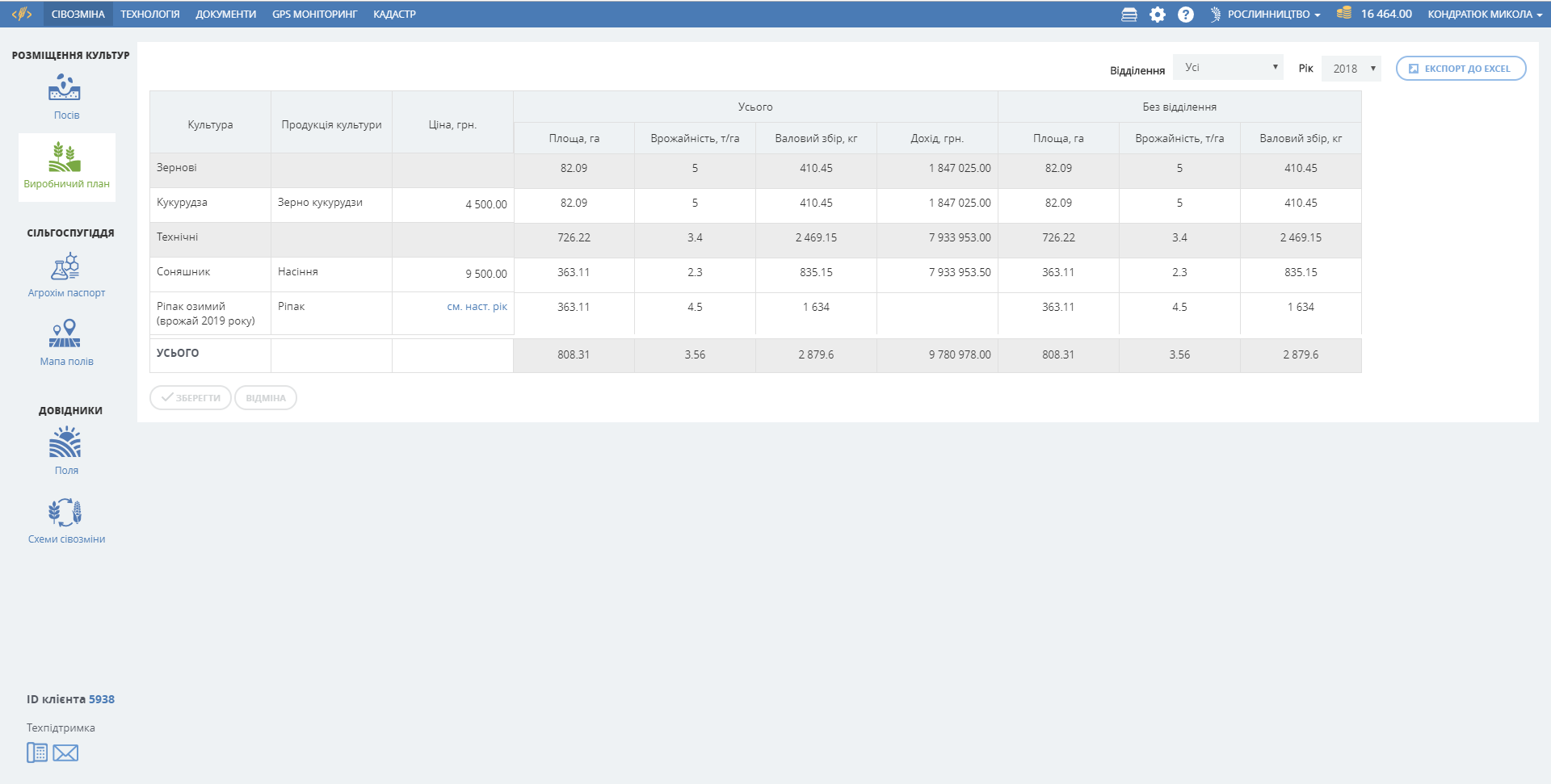The width and height of the screenshot is (1551, 784).
Task: Open the GPS Моніторинг menu tab
Action: (x=314, y=15)
